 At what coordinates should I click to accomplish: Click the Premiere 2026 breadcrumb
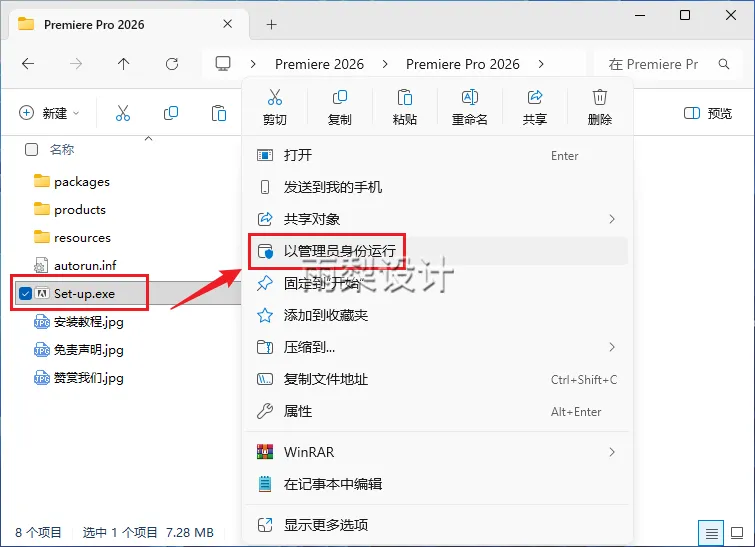319,64
